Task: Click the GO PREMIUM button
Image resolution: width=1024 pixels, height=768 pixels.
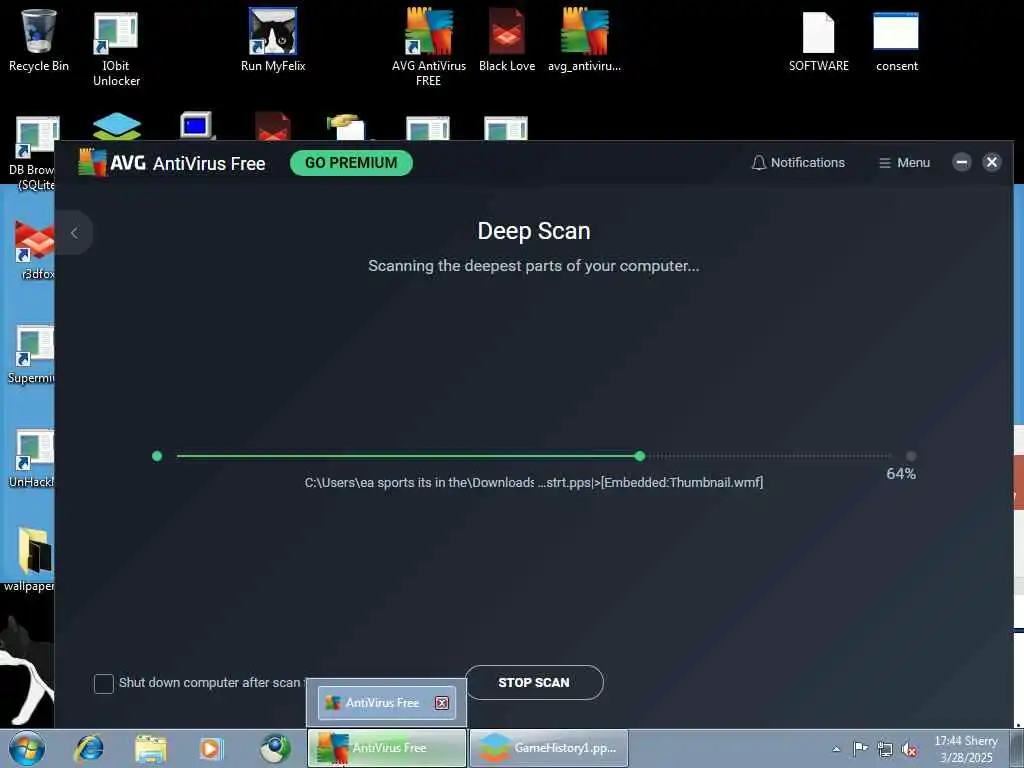Action: coord(351,163)
